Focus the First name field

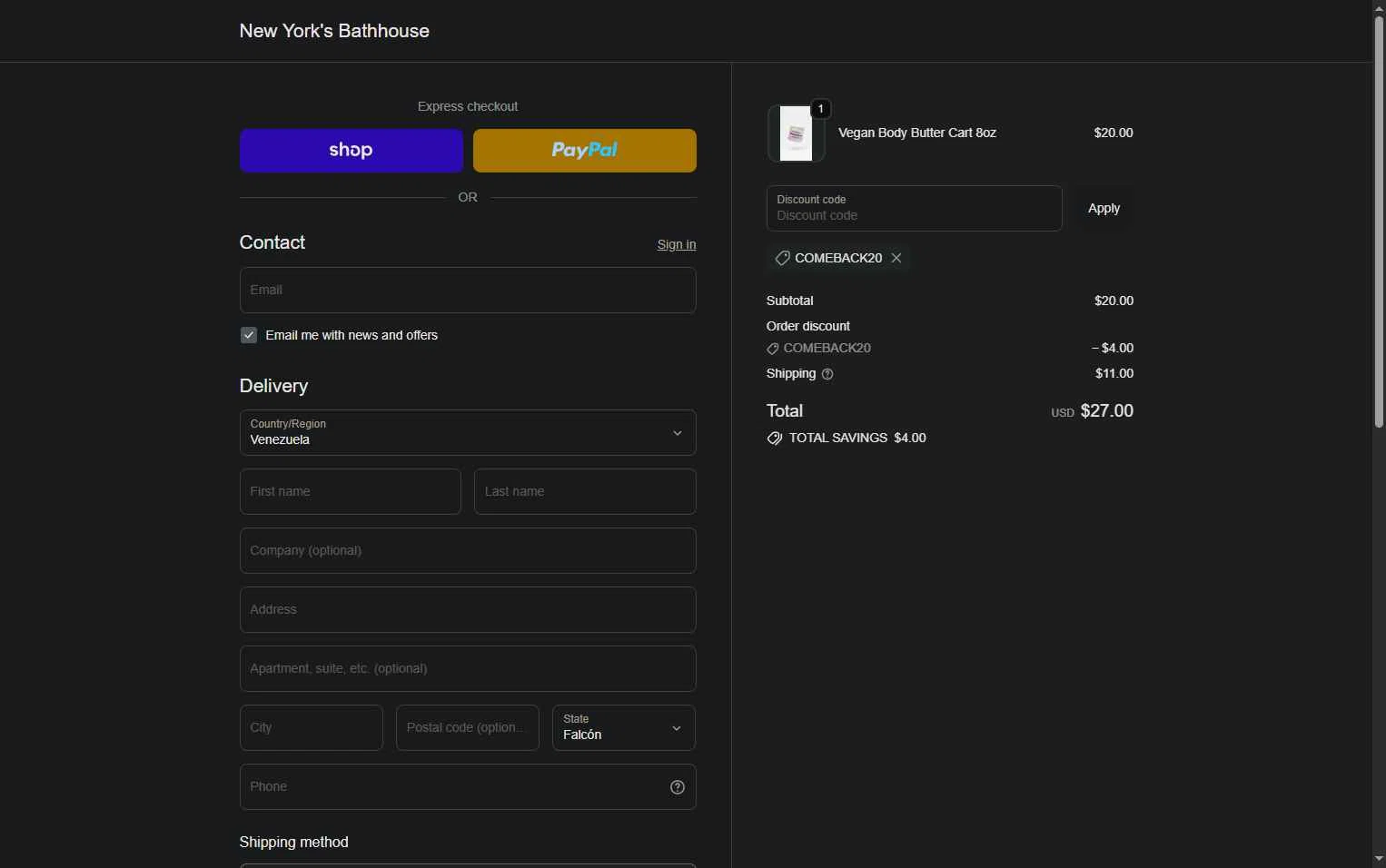point(351,492)
